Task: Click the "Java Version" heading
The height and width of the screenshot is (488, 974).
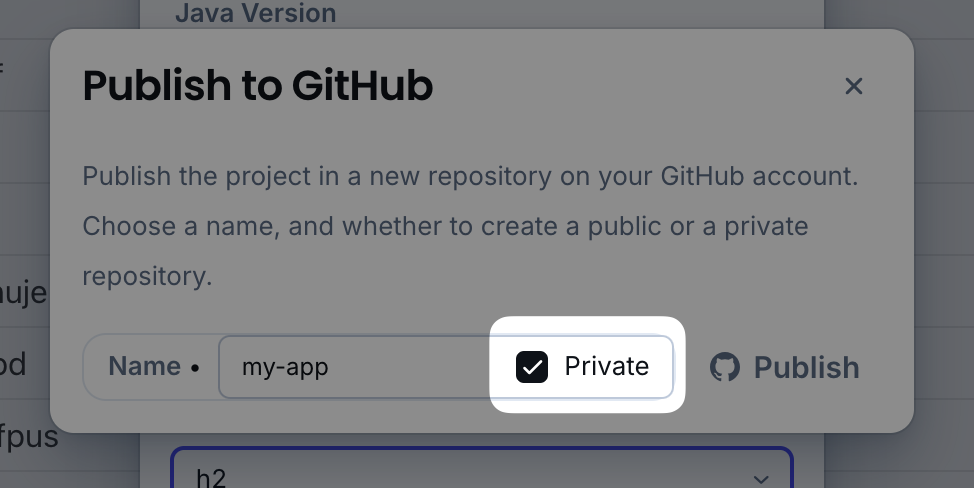Action: [x=255, y=14]
